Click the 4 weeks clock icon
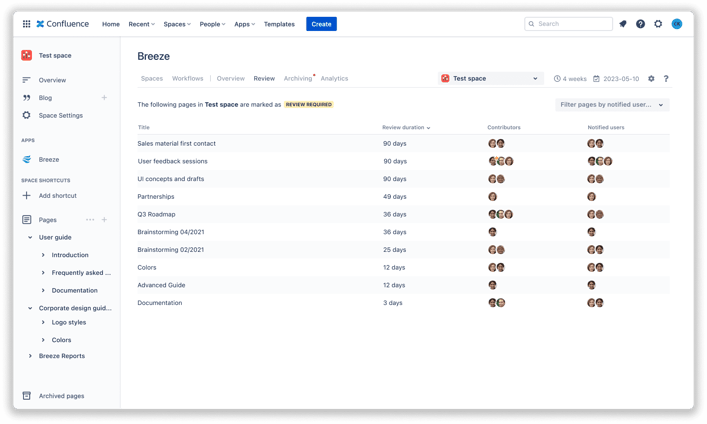 [557, 78]
